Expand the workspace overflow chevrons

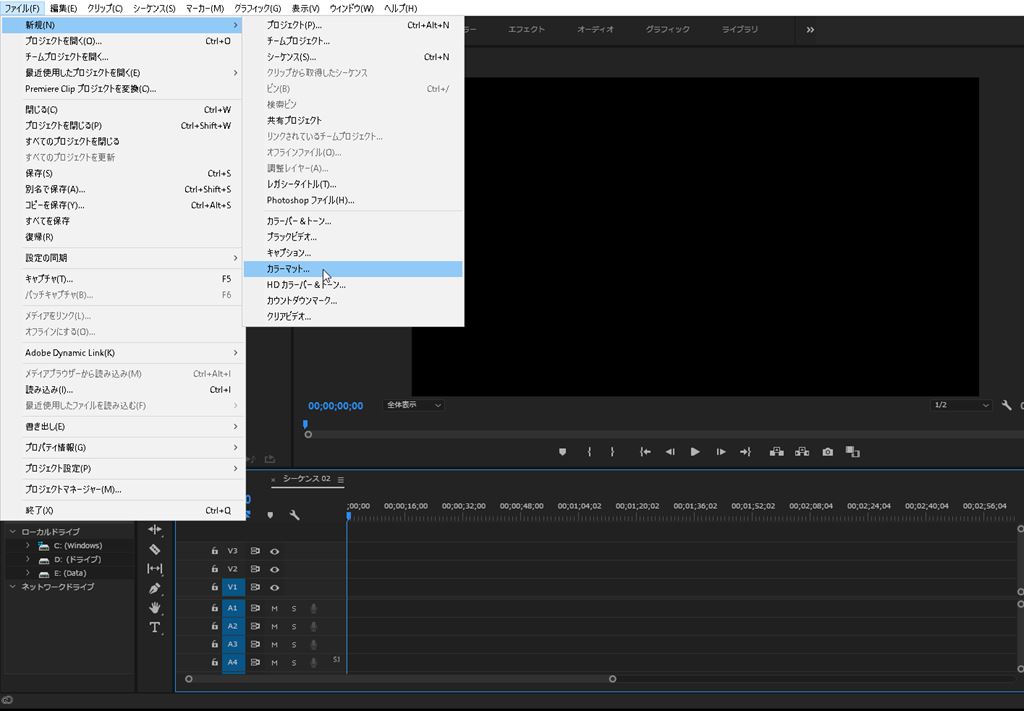pyautogui.click(x=810, y=30)
